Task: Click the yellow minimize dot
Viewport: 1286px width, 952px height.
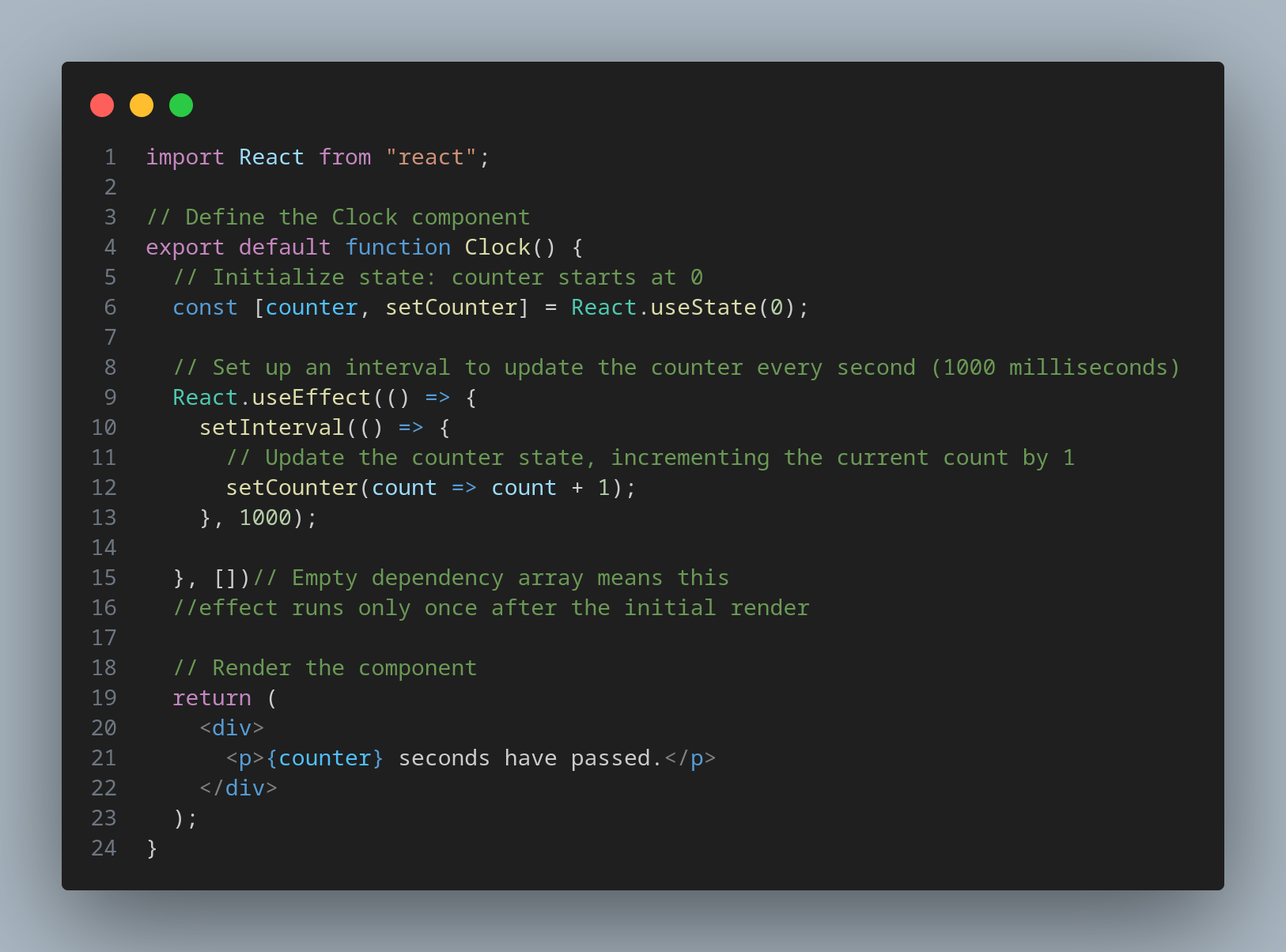Action: click(142, 105)
